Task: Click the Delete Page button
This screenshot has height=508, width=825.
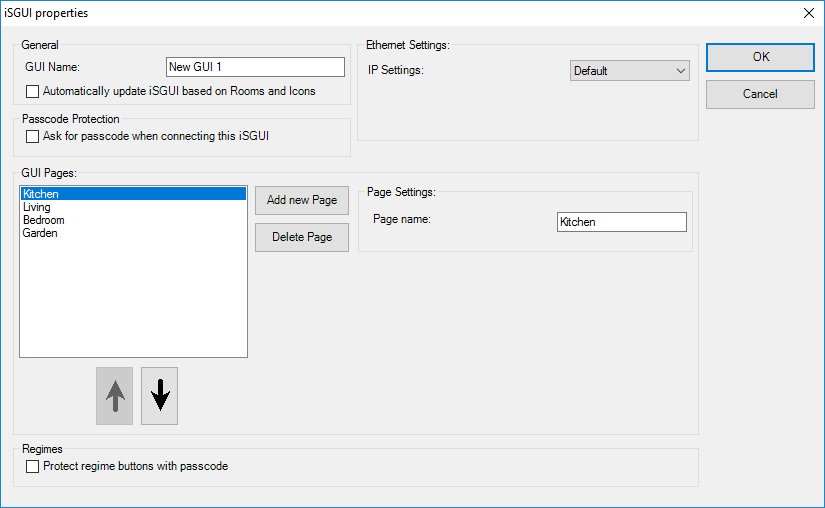Action: point(302,237)
